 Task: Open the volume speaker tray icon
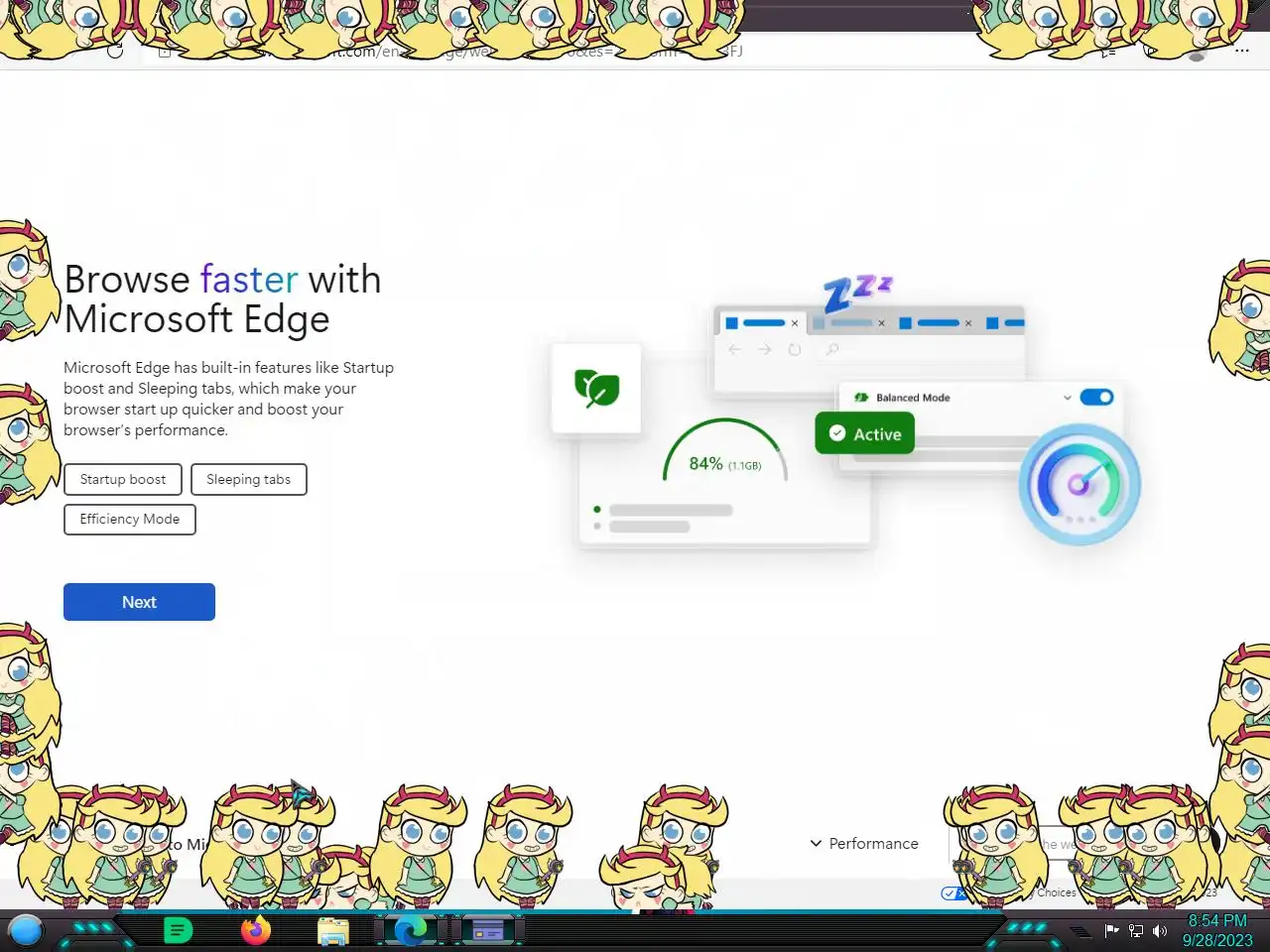[x=1159, y=931]
